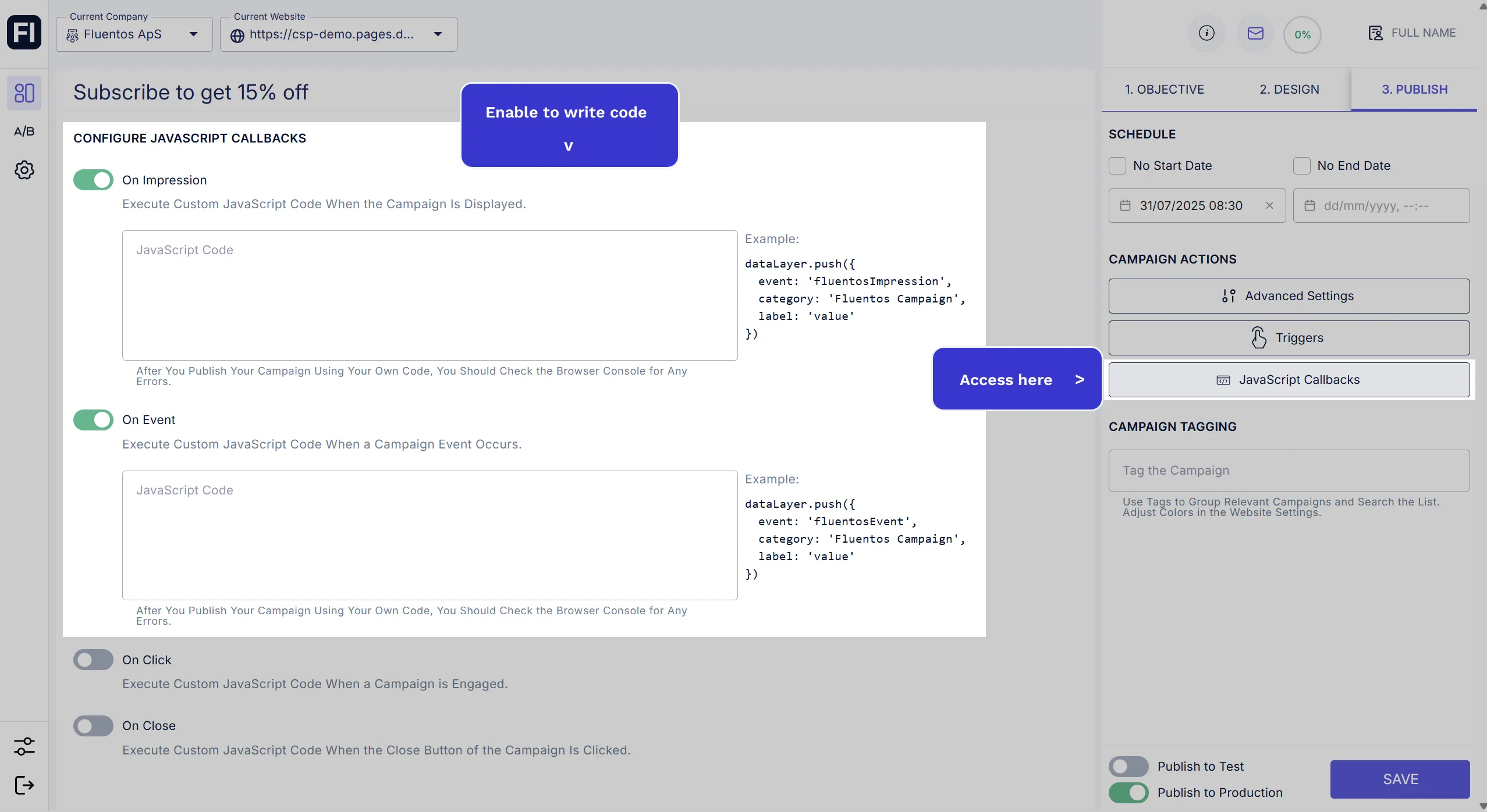The height and width of the screenshot is (812, 1487).
Task: Open the campaigns dashboard sidebar icon
Action: coord(24,92)
